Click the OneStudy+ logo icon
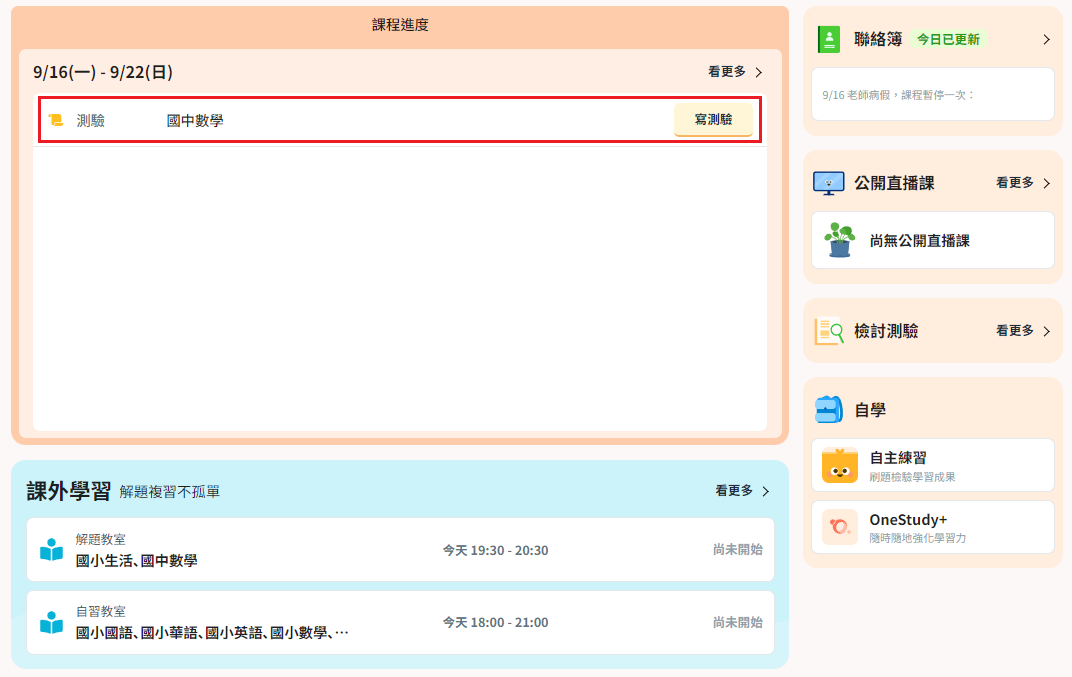Image resolution: width=1072 pixels, height=677 pixels. tap(840, 527)
